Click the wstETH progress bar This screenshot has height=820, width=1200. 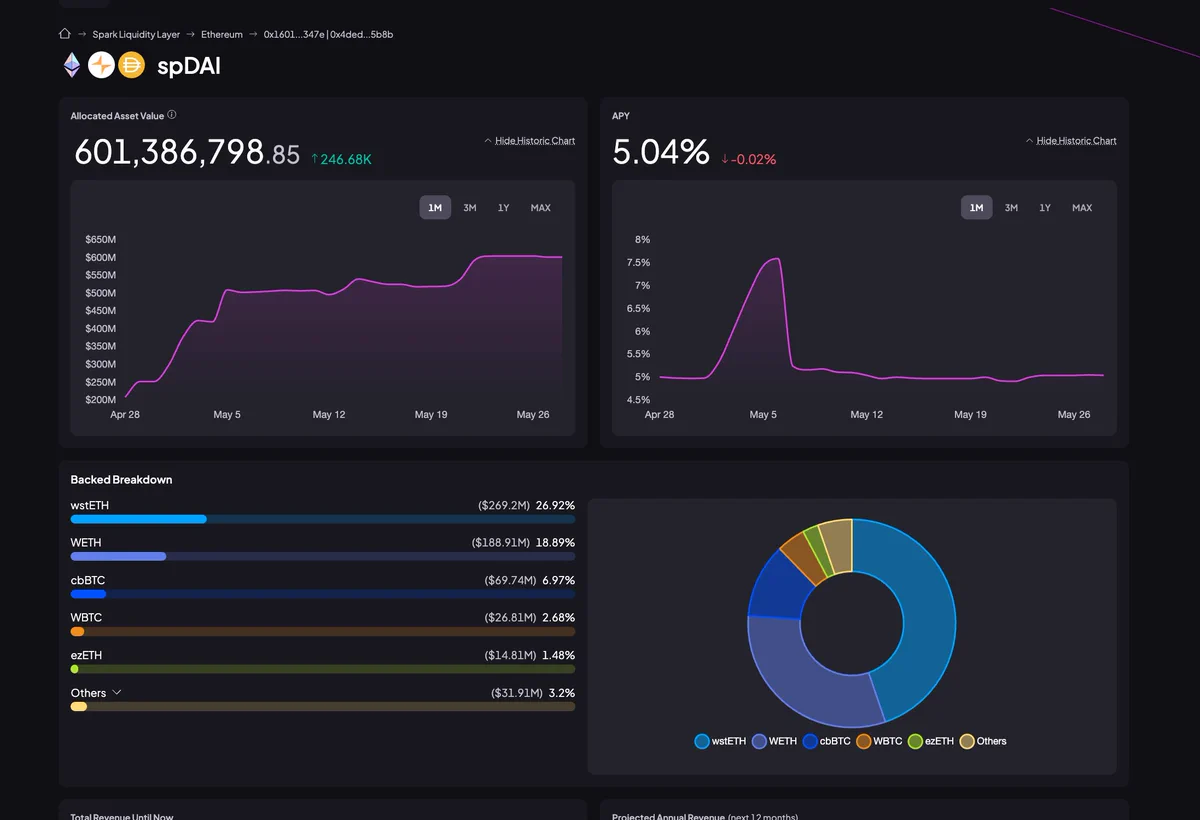click(x=323, y=519)
